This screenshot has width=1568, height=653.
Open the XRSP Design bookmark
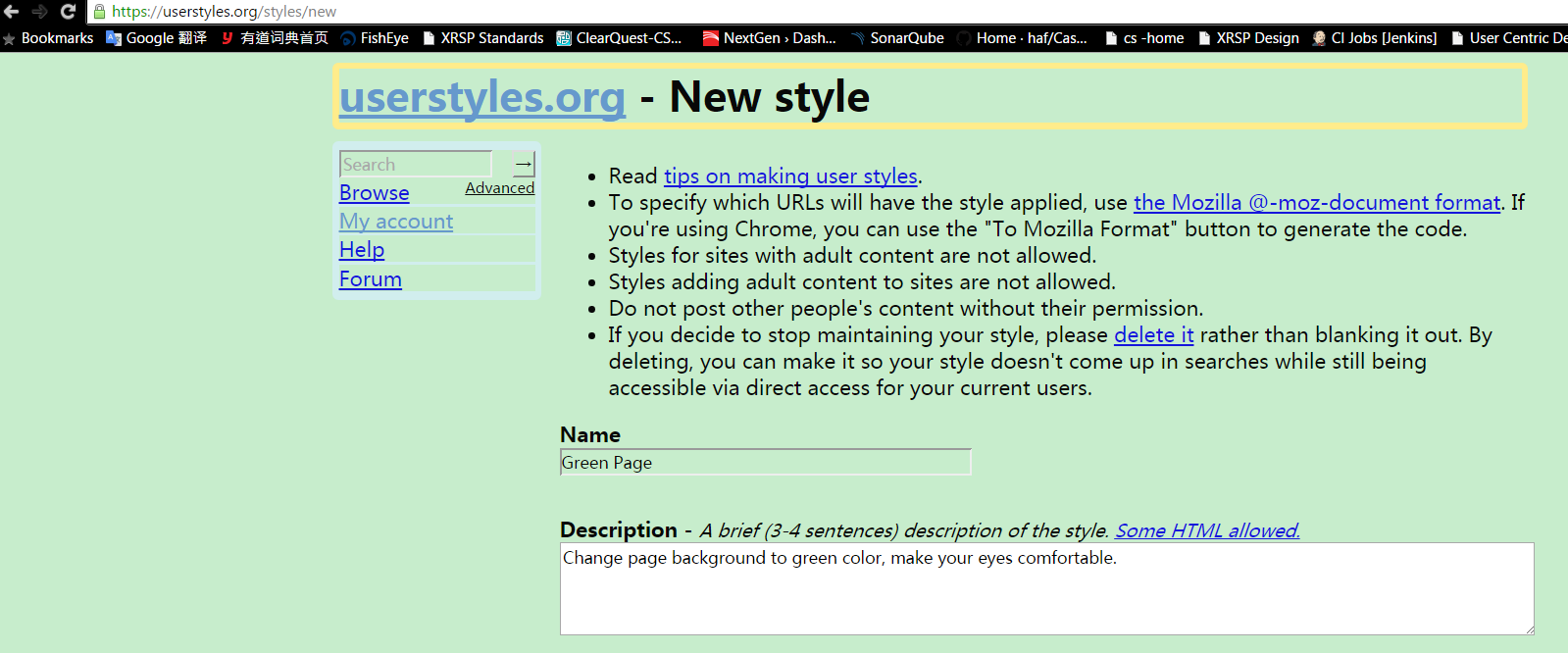click(1248, 38)
